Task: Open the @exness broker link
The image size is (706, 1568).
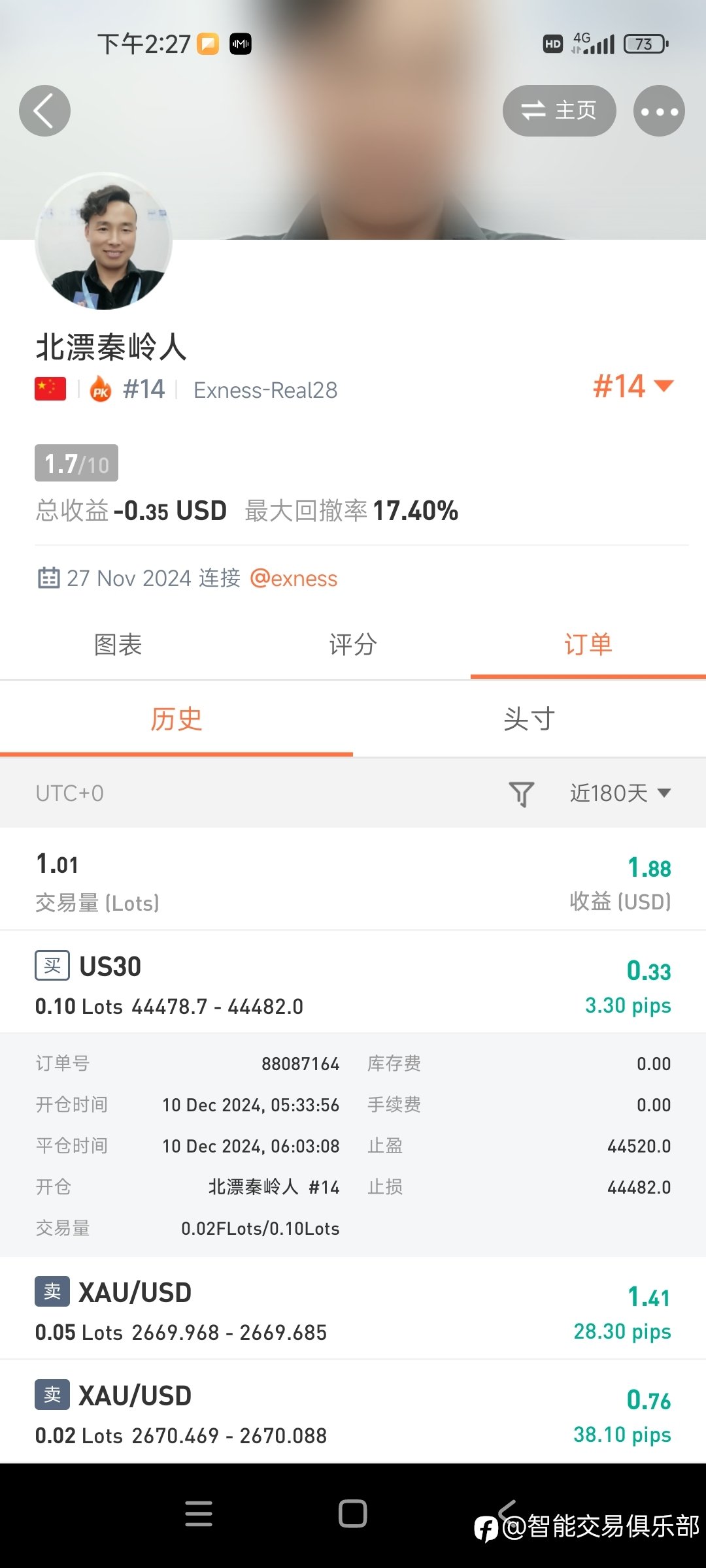Action: (294, 578)
